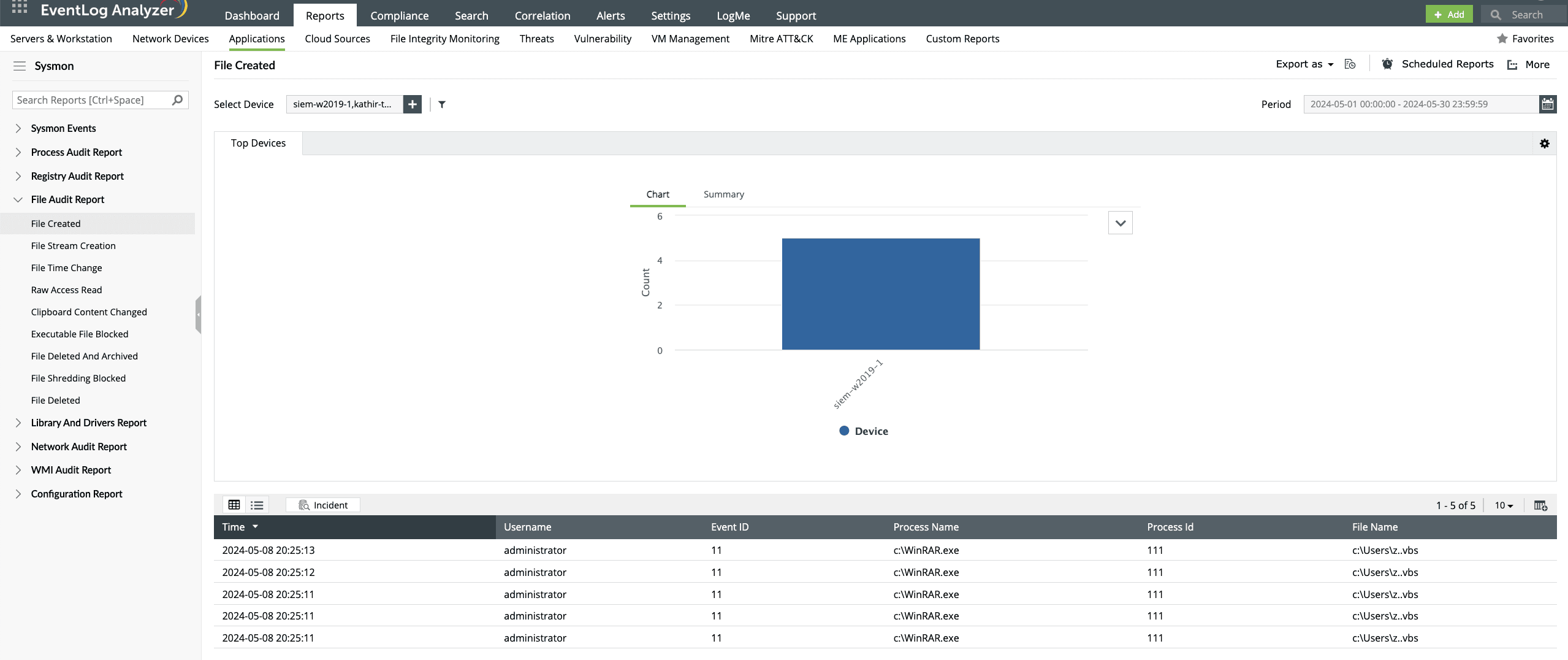Open the report history export icon
Viewport: 1568px width, 660px height.
click(1349, 64)
